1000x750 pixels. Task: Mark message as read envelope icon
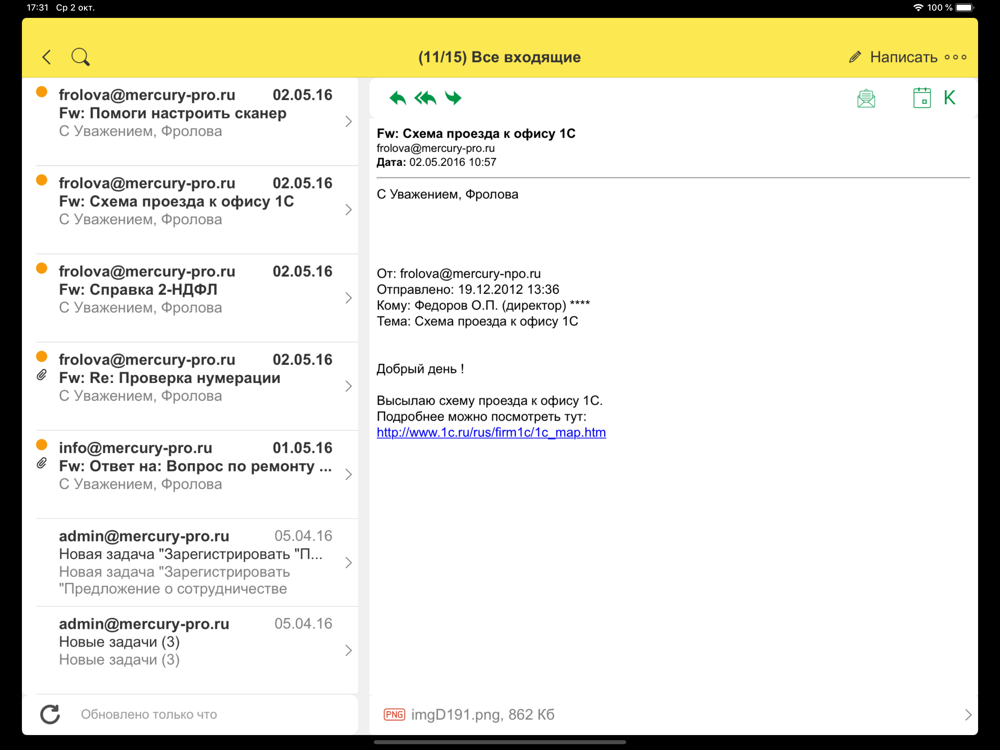(x=866, y=98)
